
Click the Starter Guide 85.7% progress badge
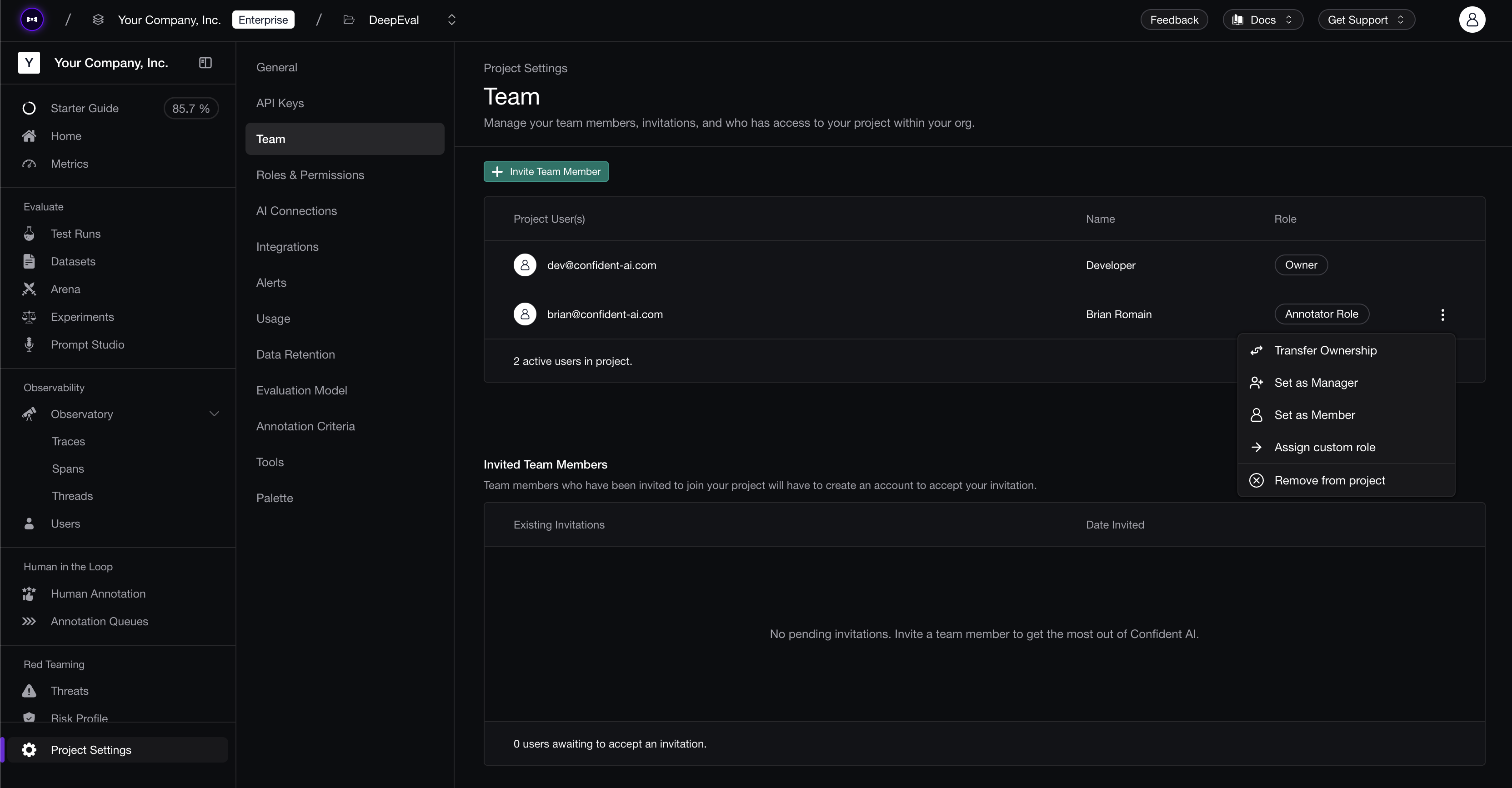191,109
